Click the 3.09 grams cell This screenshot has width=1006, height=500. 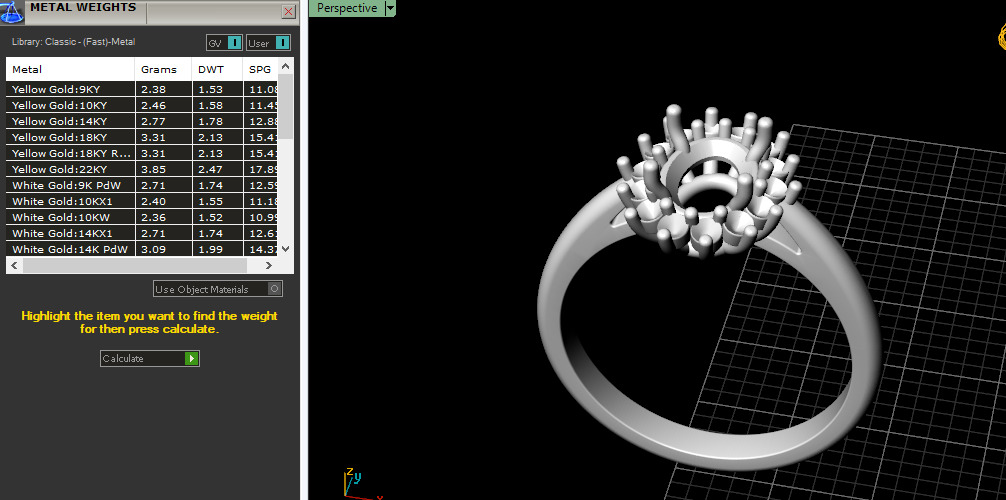click(x=164, y=249)
